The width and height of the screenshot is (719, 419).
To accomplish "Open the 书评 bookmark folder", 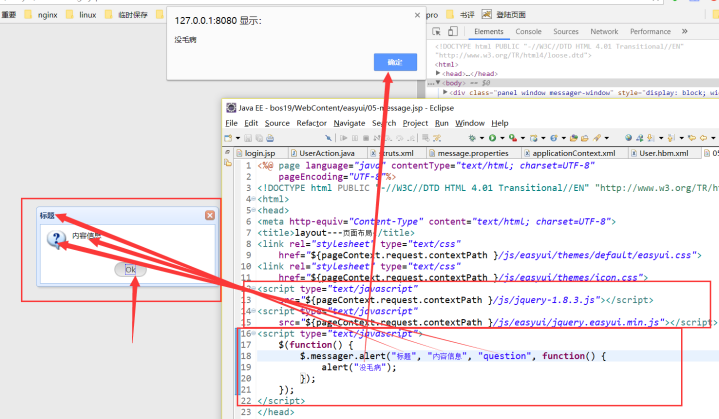I will click(460, 15).
